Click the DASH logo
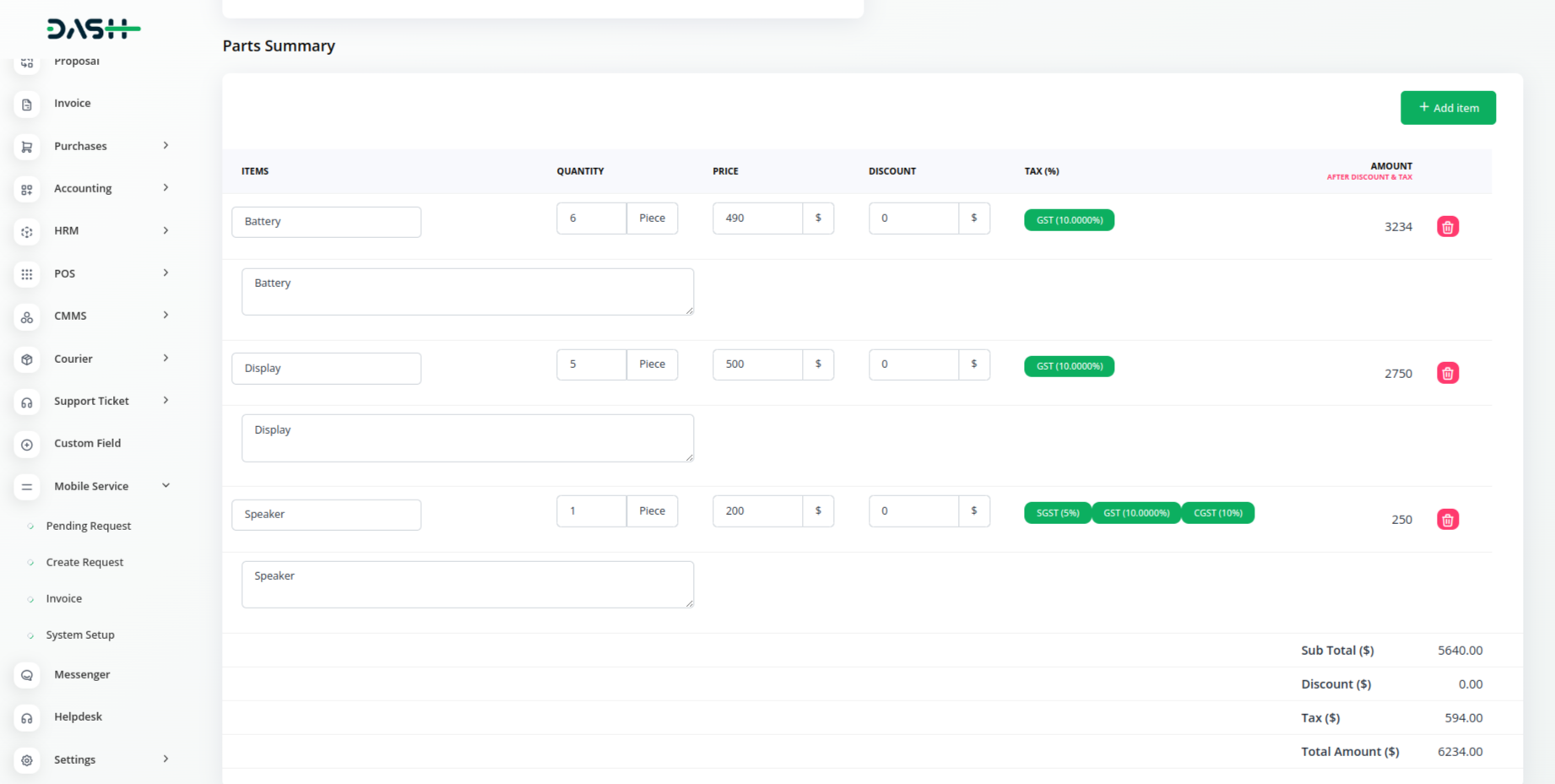1555x784 pixels. point(93,29)
